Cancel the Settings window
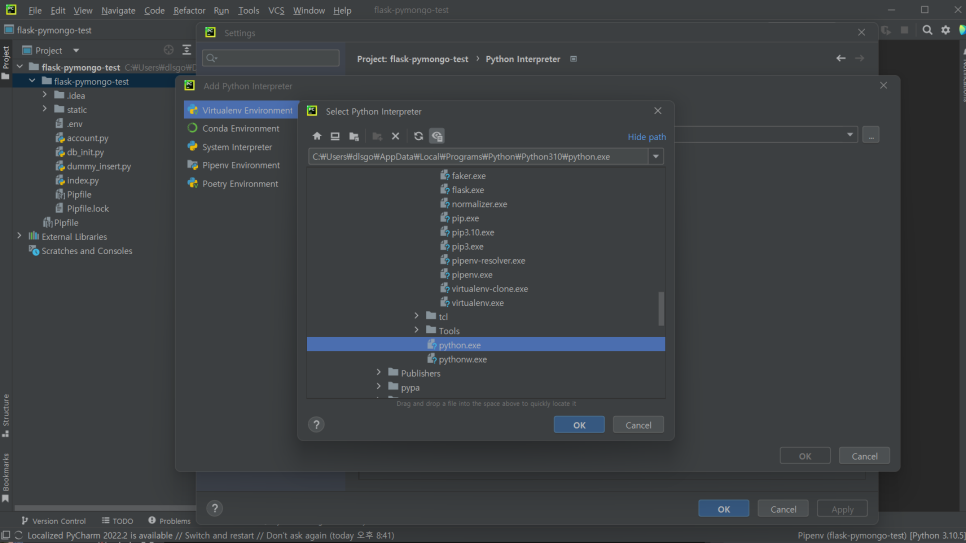The height and width of the screenshot is (543, 966). click(x=783, y=509)
